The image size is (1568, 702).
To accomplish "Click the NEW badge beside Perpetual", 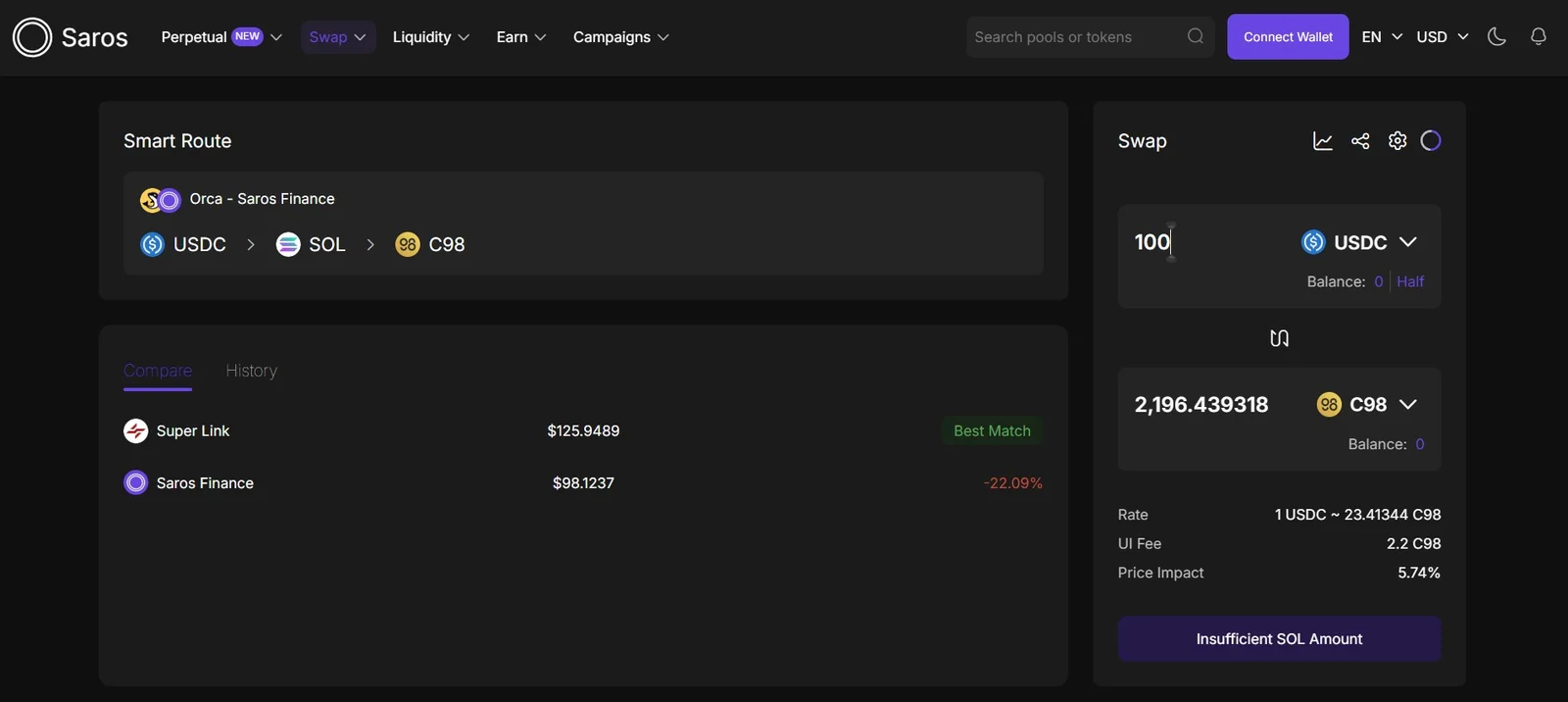I will point(247,36).
